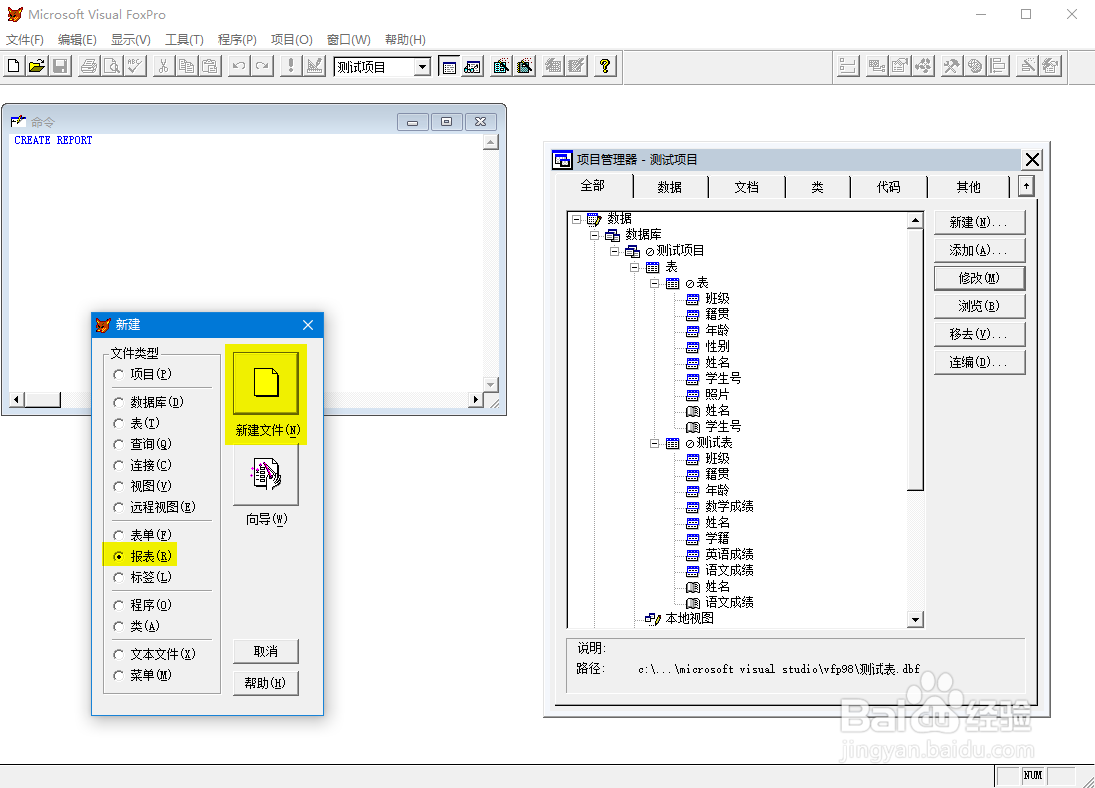Click the Redo arrow icon
1095x788 pixels.
(x=262, y=66)
